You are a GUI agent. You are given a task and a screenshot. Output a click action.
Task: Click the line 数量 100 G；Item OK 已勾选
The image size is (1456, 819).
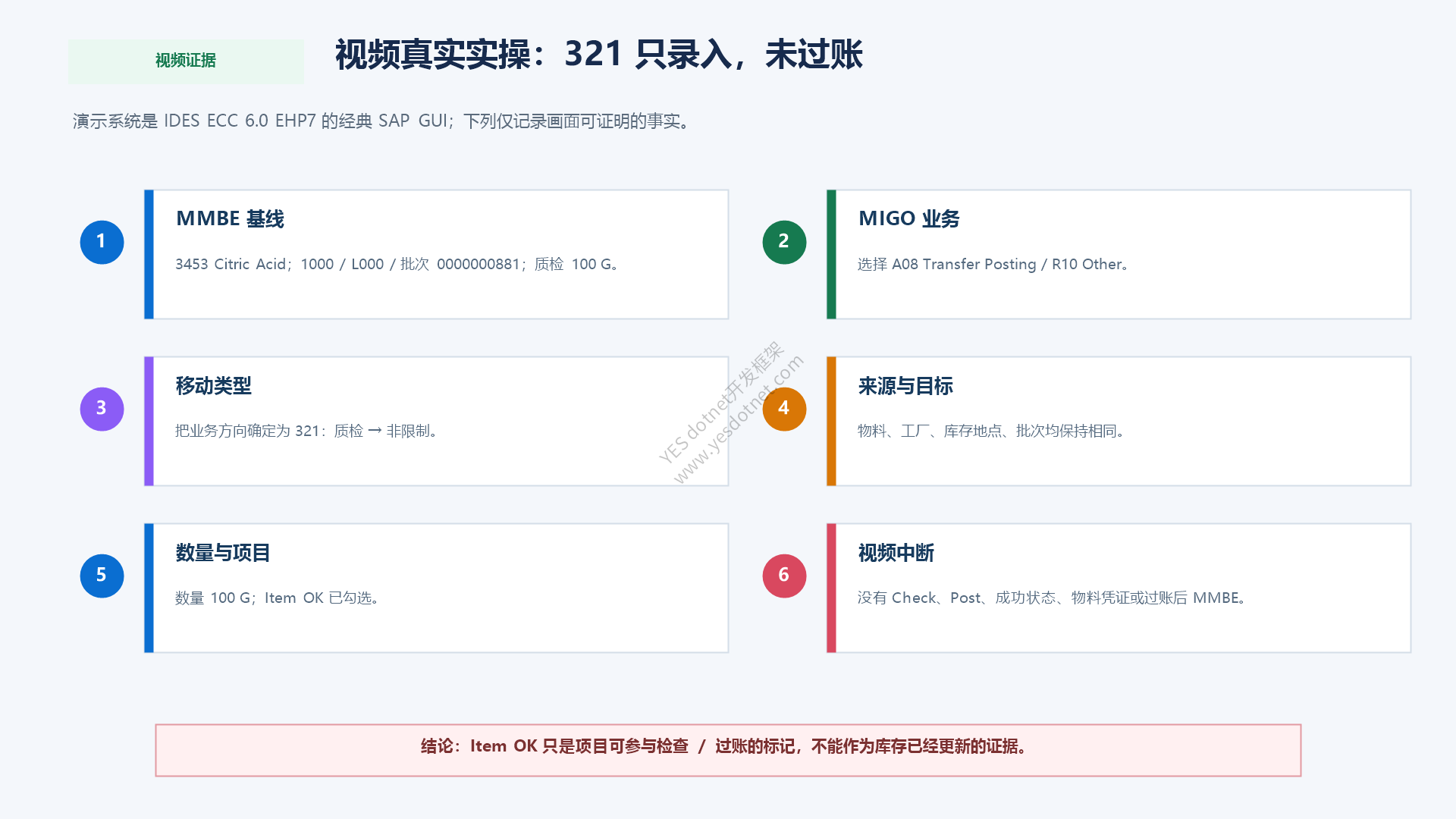[278, 598]
